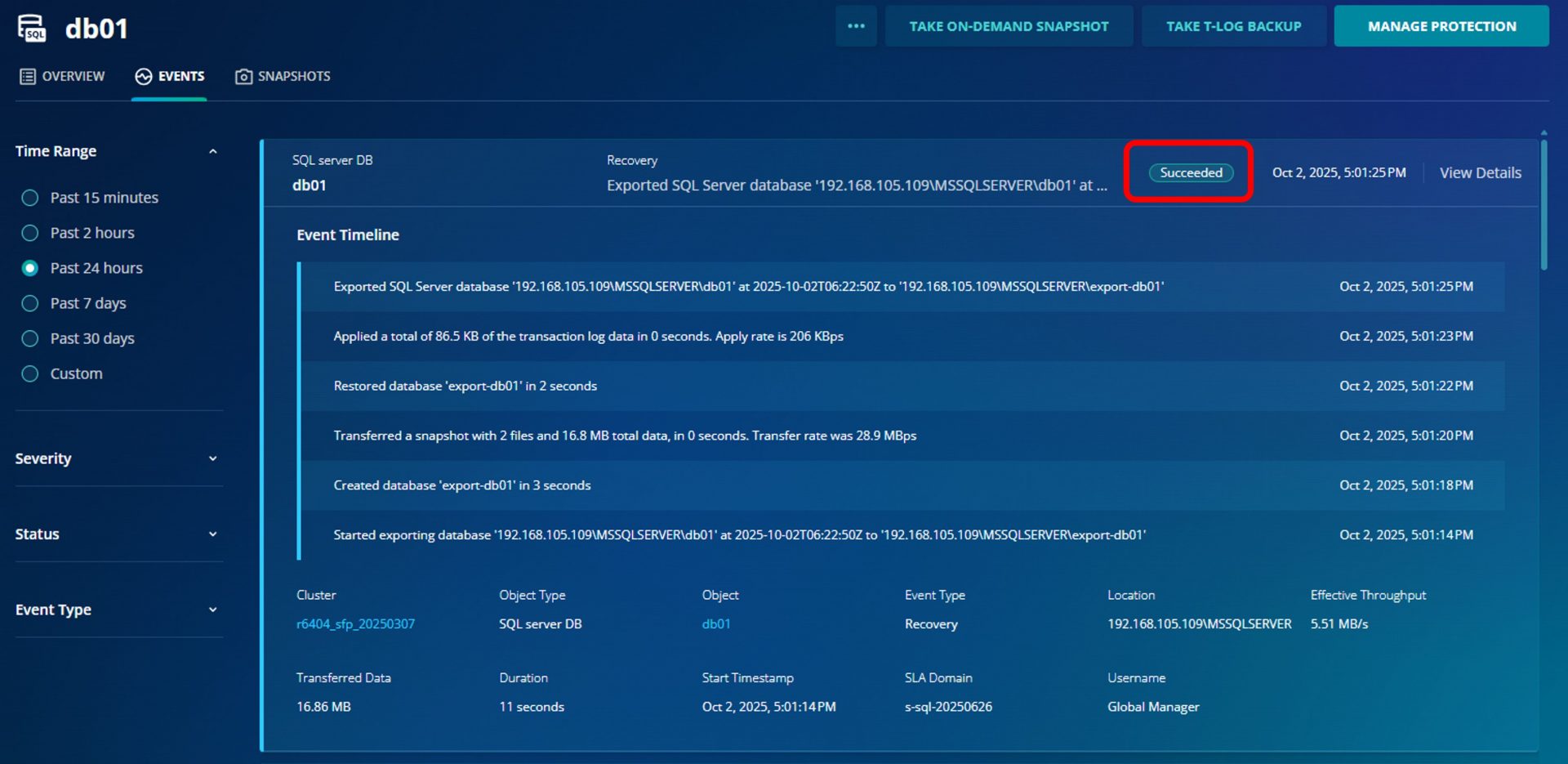The image size is (1568, 764).
Task: Select Past 15 minutes time range
Action: coord(30,198)
